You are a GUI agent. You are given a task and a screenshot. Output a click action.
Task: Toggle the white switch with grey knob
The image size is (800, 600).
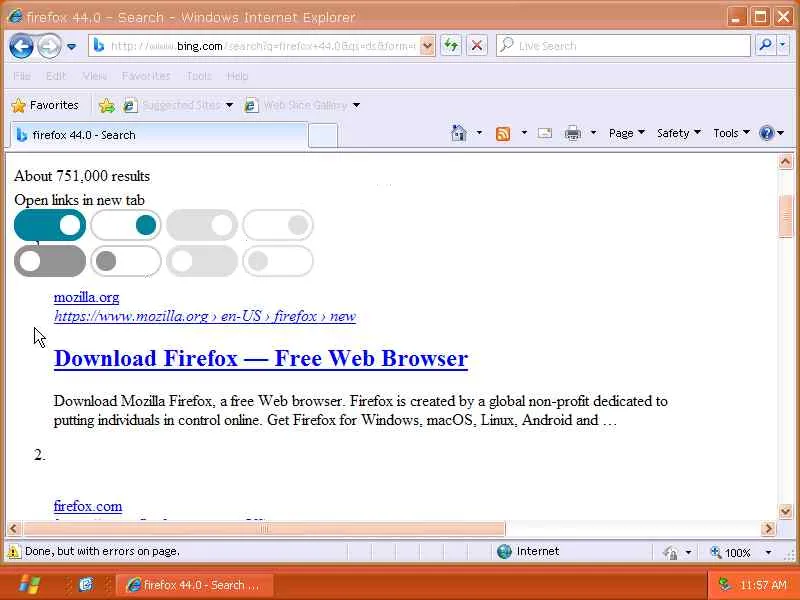(126, 261)
